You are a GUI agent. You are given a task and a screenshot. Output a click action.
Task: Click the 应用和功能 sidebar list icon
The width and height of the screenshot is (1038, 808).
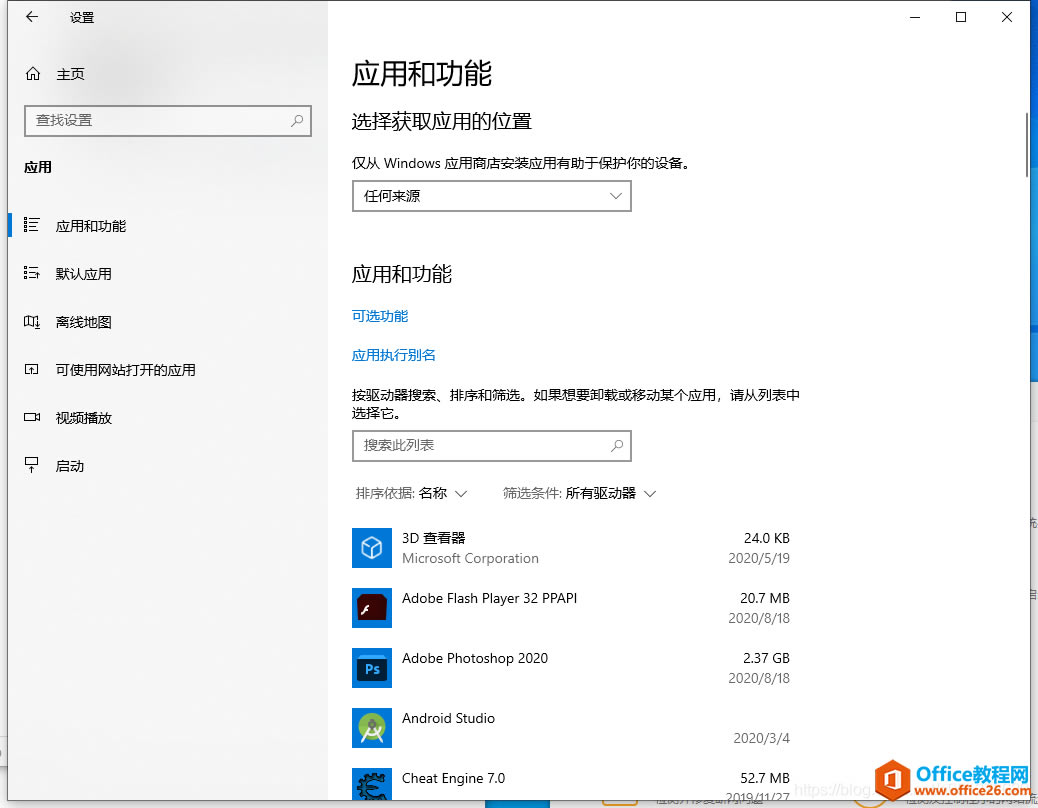(31, 225)
